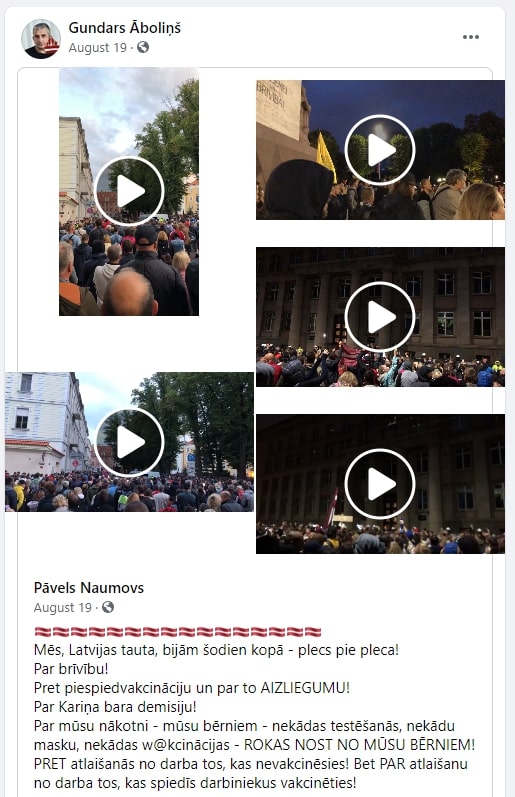Open Pāvels Naumovs profile link
The height and width of the screenshot is (797, 515).
(89, 588)
